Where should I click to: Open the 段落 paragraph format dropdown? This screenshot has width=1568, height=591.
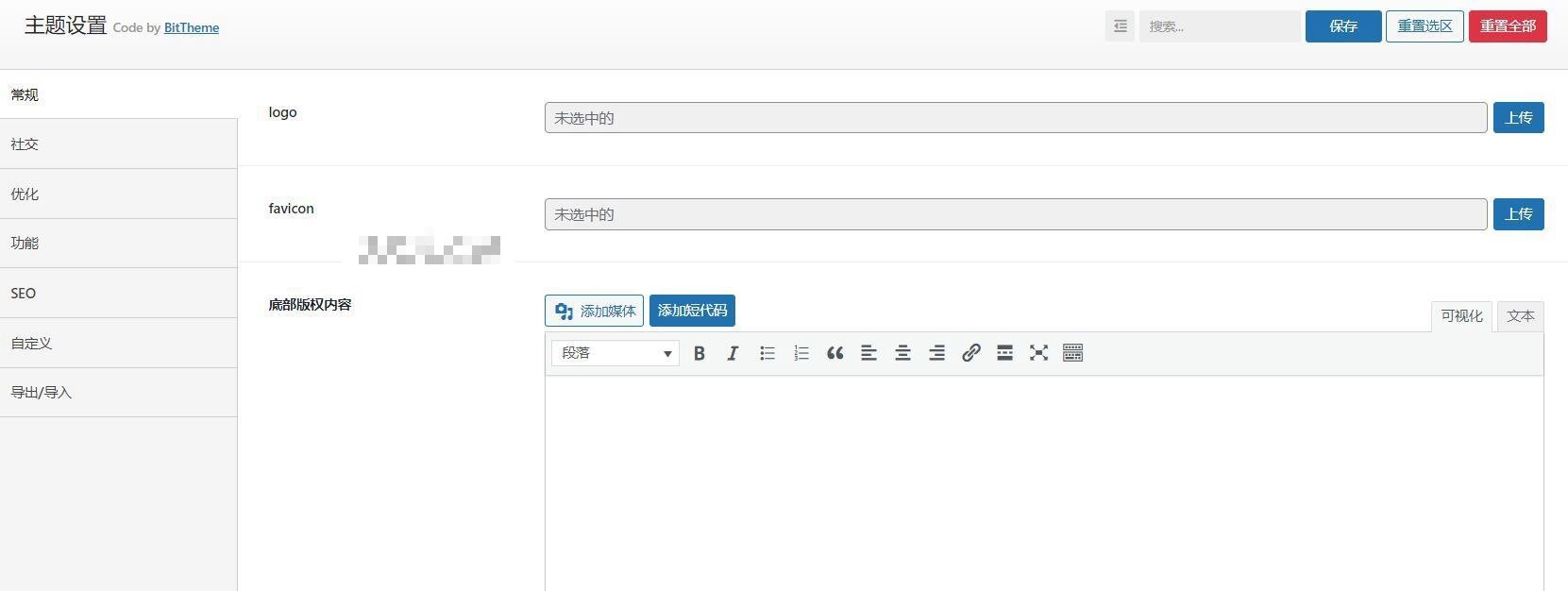(x=615, y=353)
